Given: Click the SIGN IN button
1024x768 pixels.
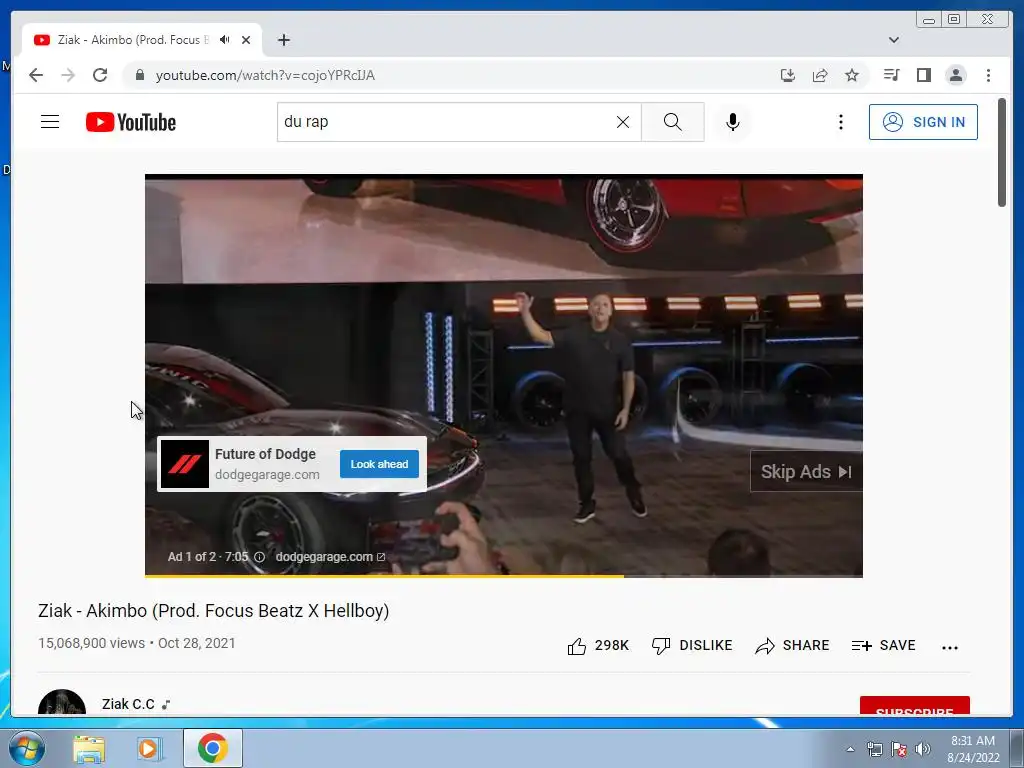Looking at the screenshot, I should click(923, 122).
